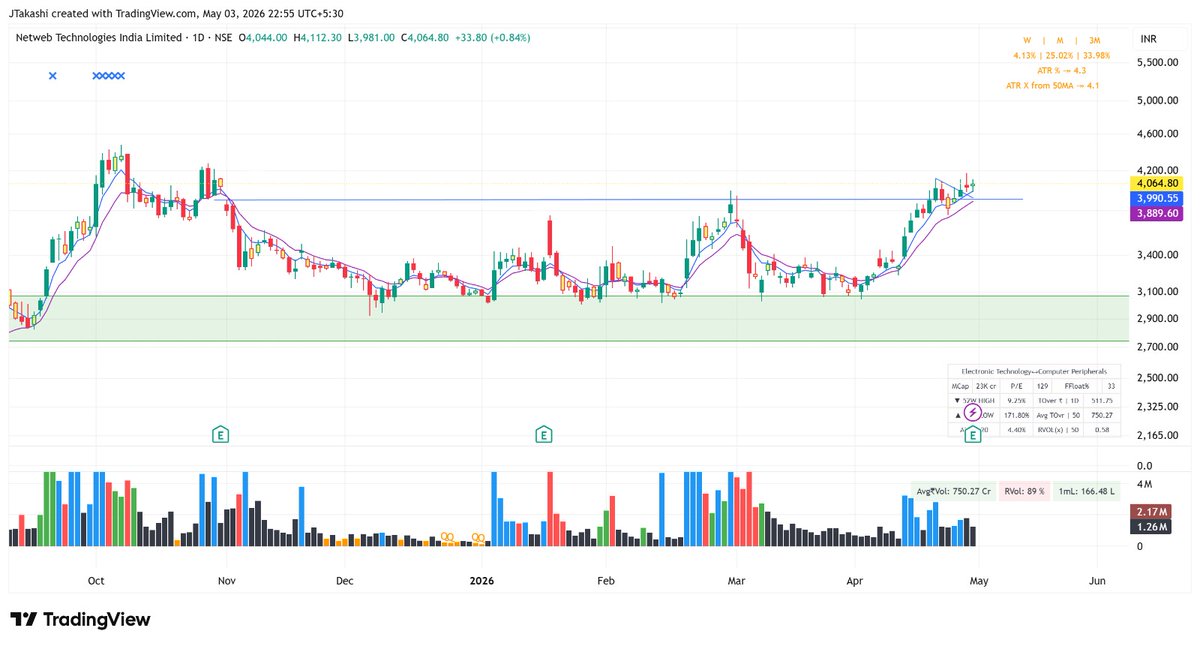Click the purple 3,889.60 moving average label

pos(1156,213)
